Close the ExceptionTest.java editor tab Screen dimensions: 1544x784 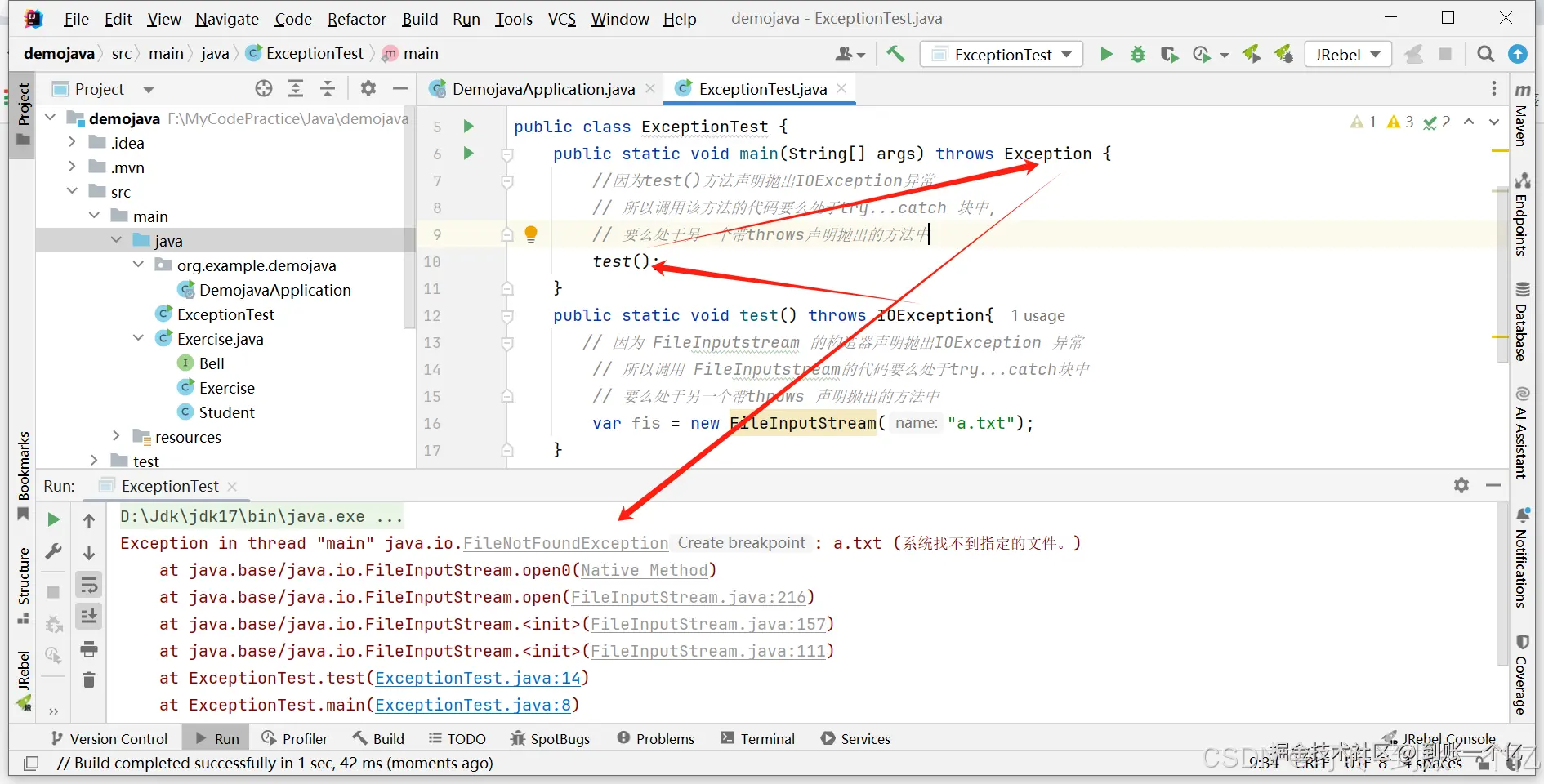pos(841,88)
